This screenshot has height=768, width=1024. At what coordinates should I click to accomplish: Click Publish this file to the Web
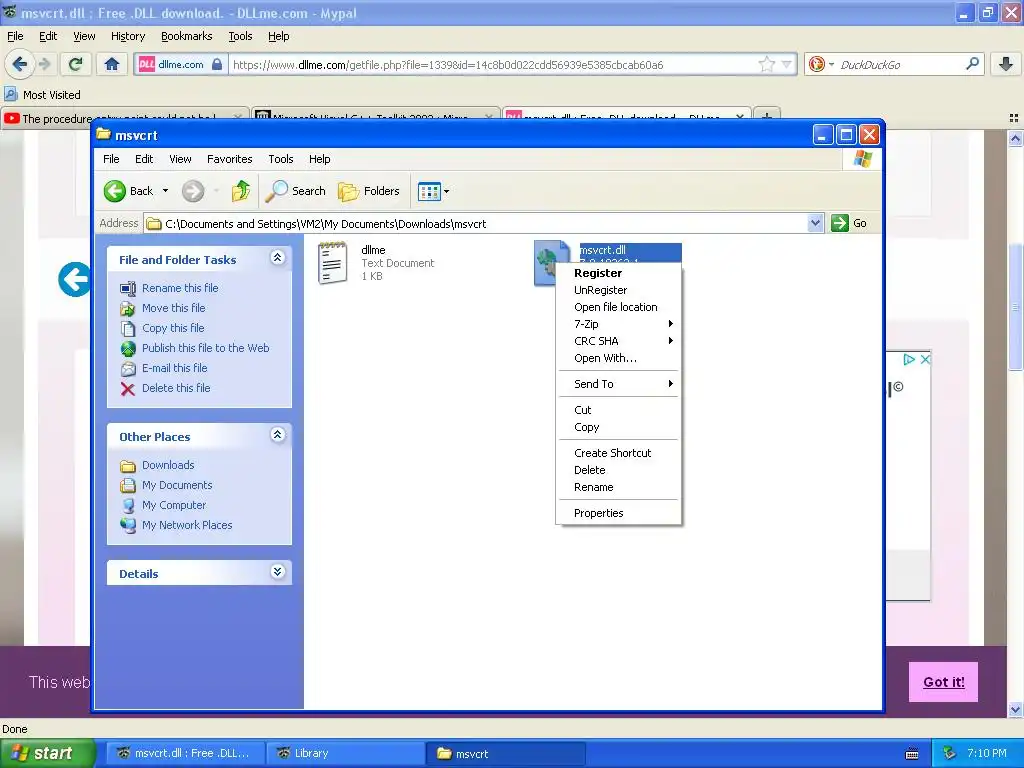point(206,348)
